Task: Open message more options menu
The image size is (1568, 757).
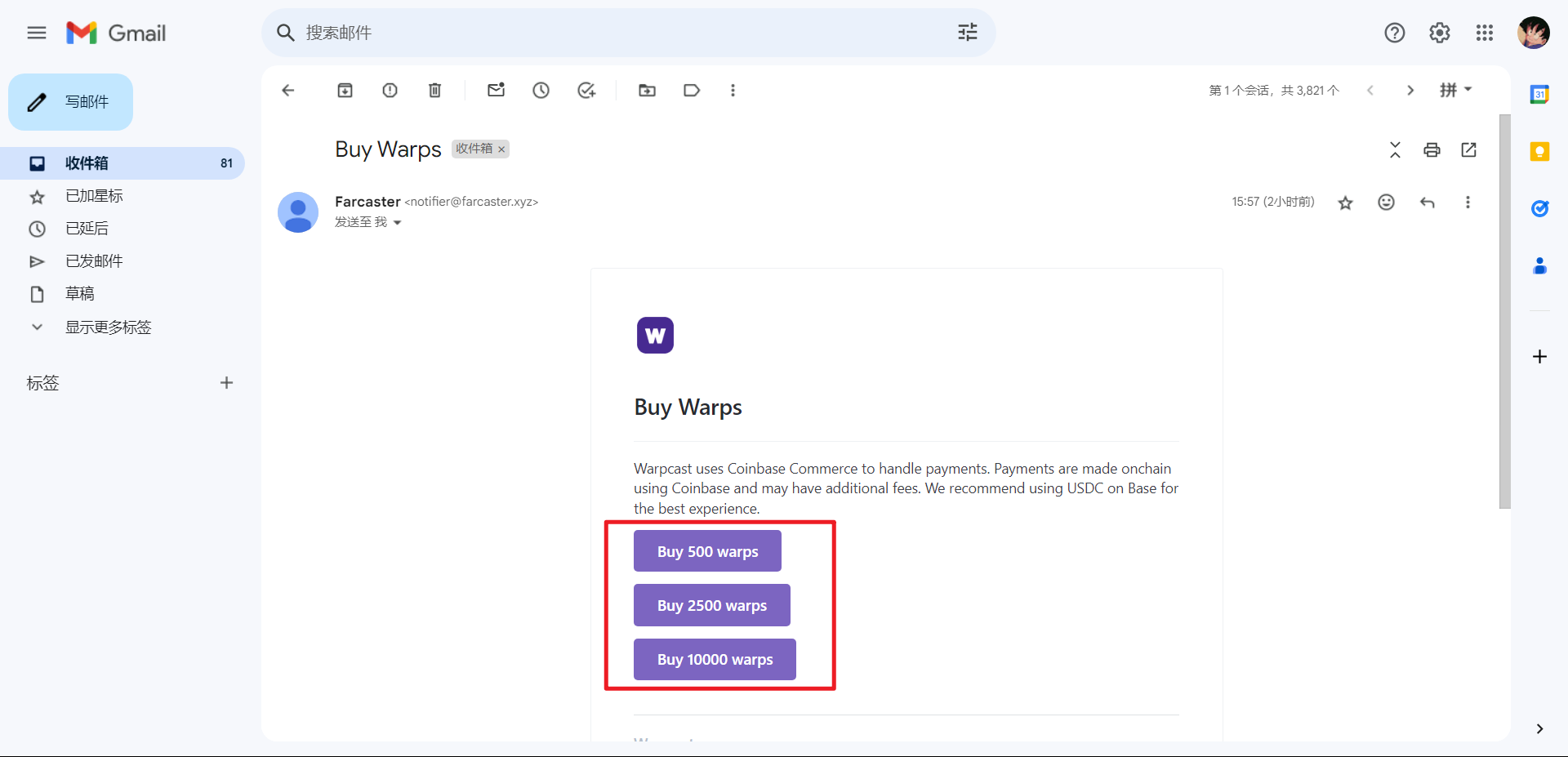Action: 1468,202
